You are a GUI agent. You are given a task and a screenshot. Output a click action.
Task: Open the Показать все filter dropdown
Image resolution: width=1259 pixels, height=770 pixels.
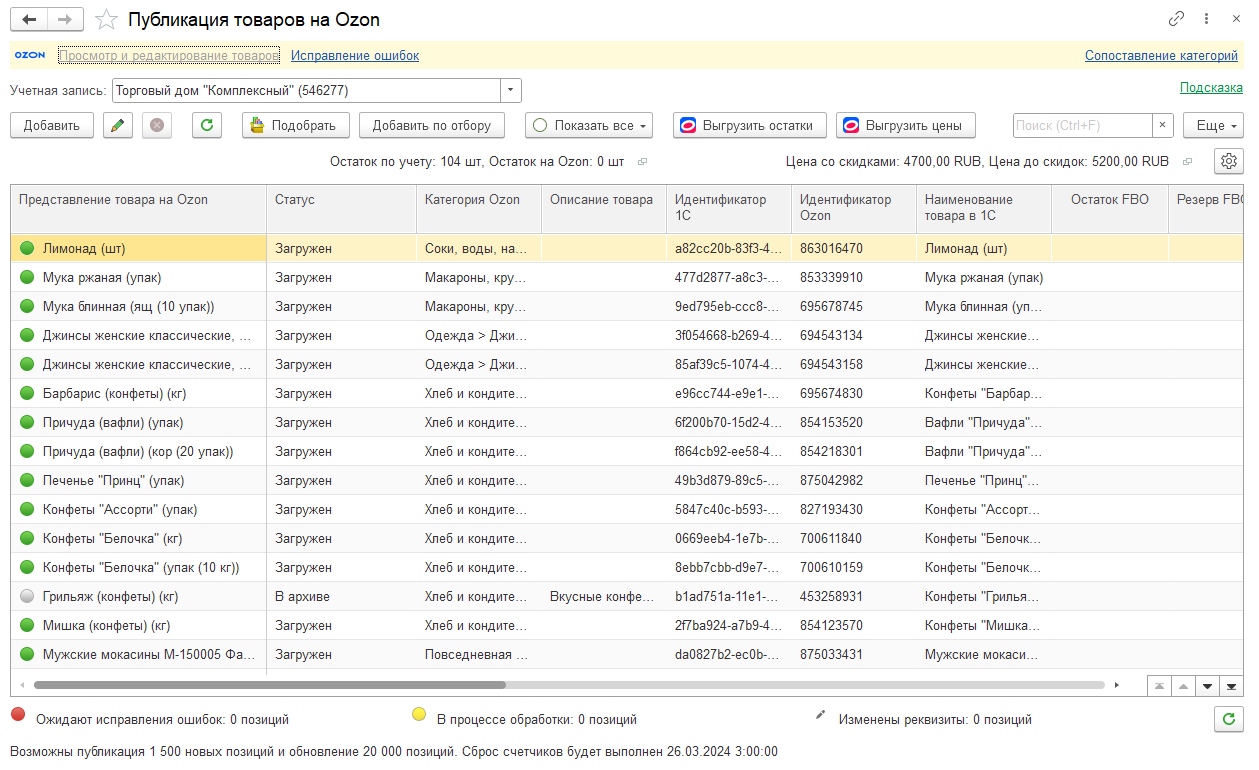point(589,125)
